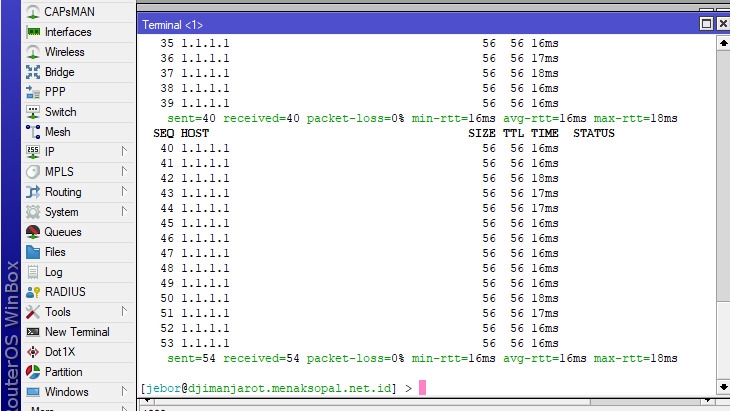Click the Bridge icon

[33, 72]
